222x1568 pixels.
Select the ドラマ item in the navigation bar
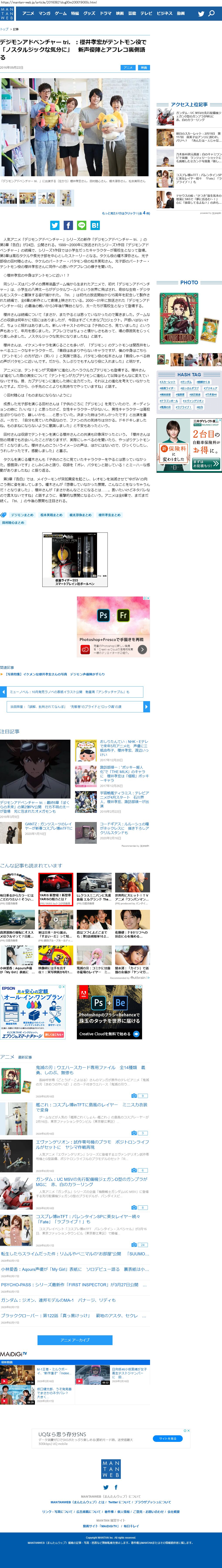click(x=106, y=13)
